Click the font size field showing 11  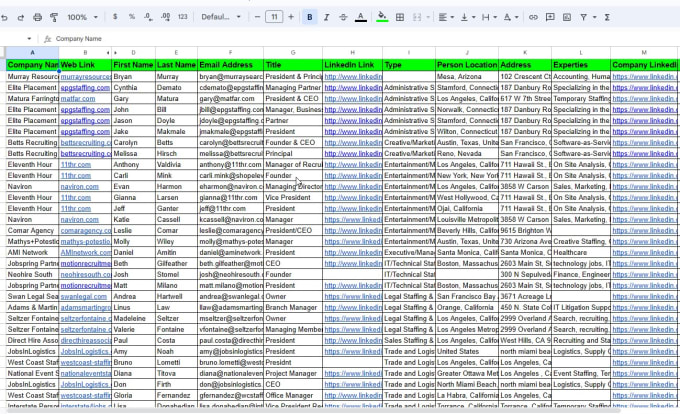point(274,17)
